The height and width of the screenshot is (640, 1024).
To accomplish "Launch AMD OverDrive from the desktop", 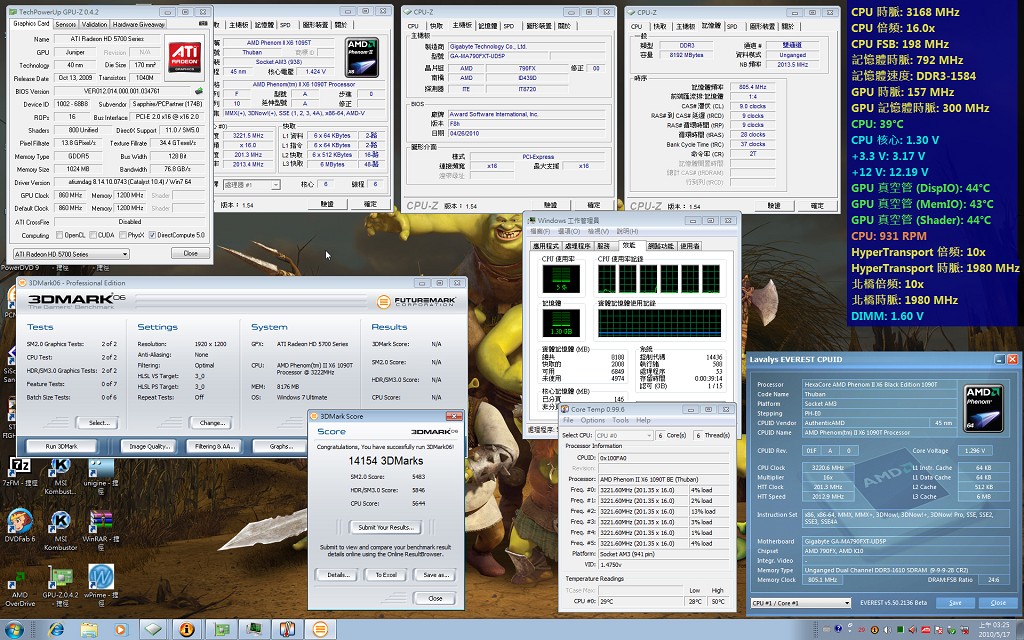I will pyautogui.click(x=20, y=586).
